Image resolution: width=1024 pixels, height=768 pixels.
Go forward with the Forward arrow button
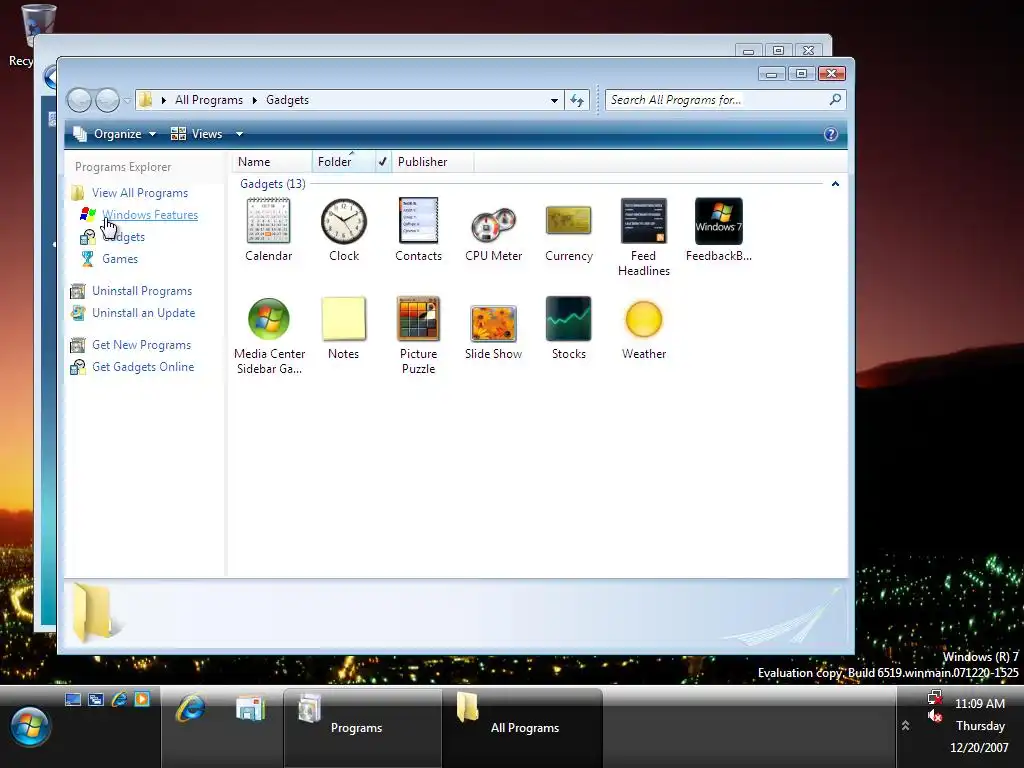point(108,100)
